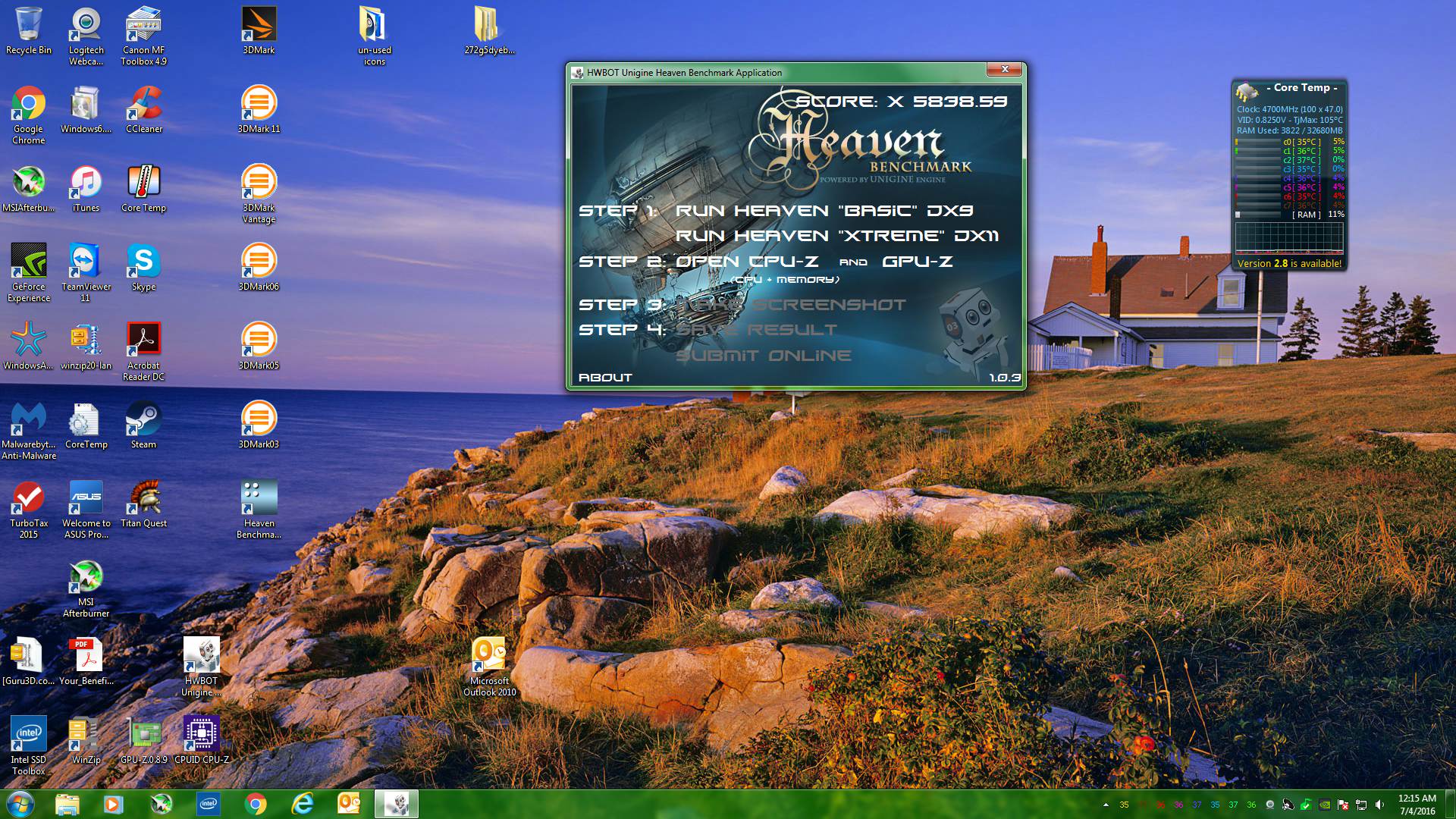Open Internet Explorer from the taskbar
1456x819 pixels.
point(303,804)
